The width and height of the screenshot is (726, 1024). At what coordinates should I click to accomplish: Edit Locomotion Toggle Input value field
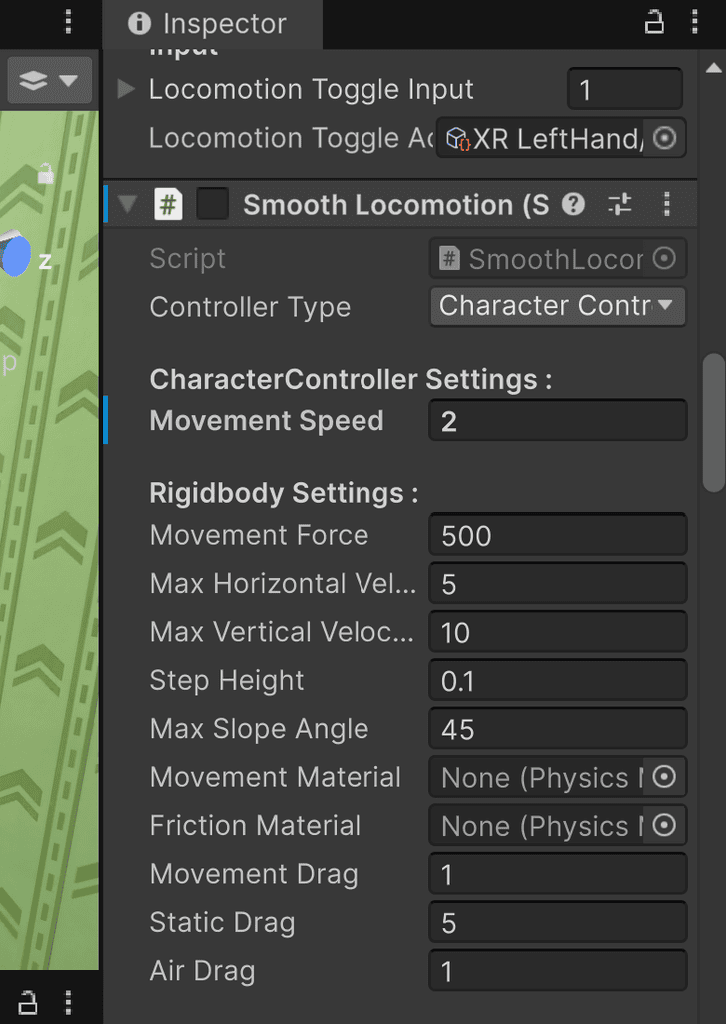pyautogui.click(x=625, y=89)
